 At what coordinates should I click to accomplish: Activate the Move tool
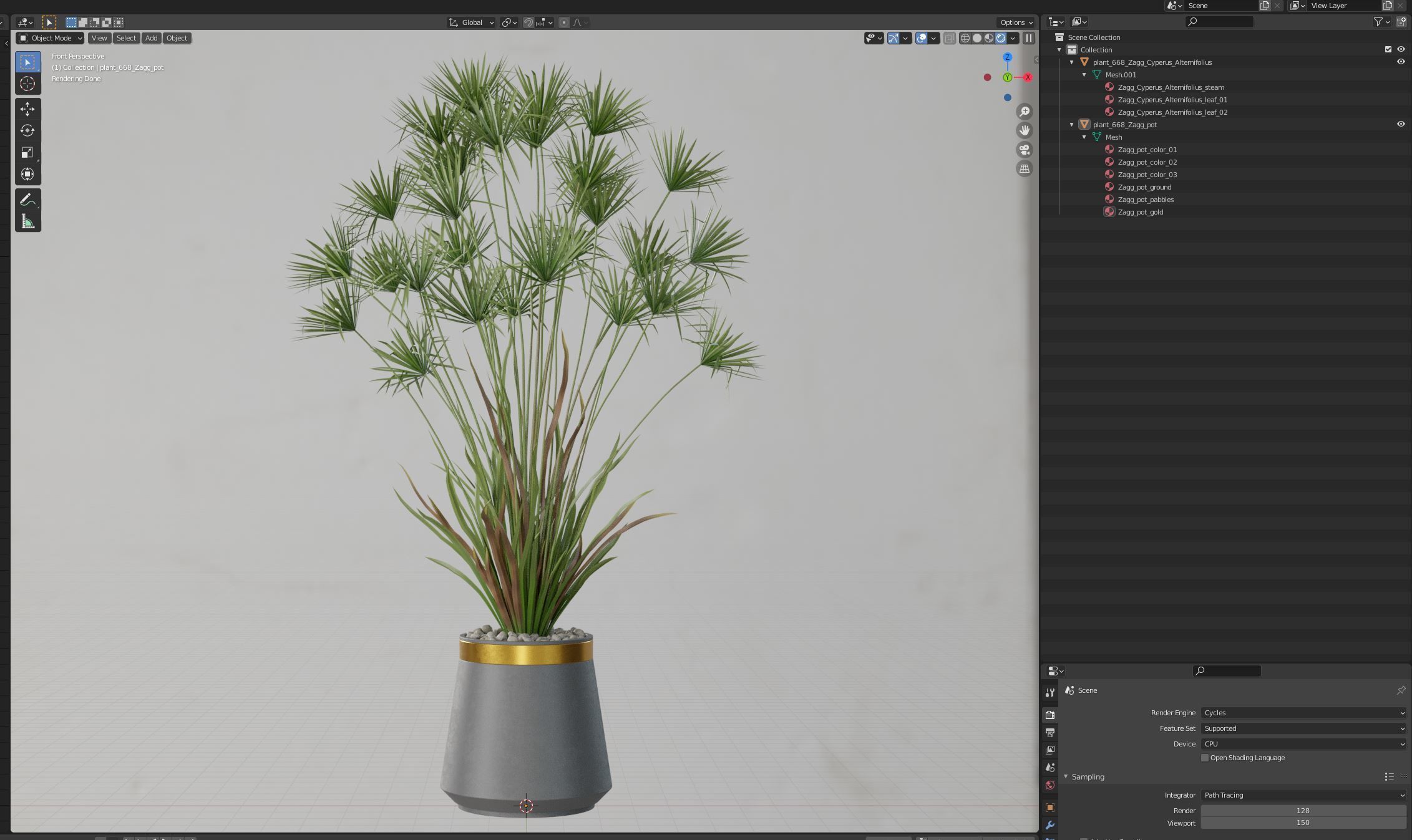(x=27, y=109)
